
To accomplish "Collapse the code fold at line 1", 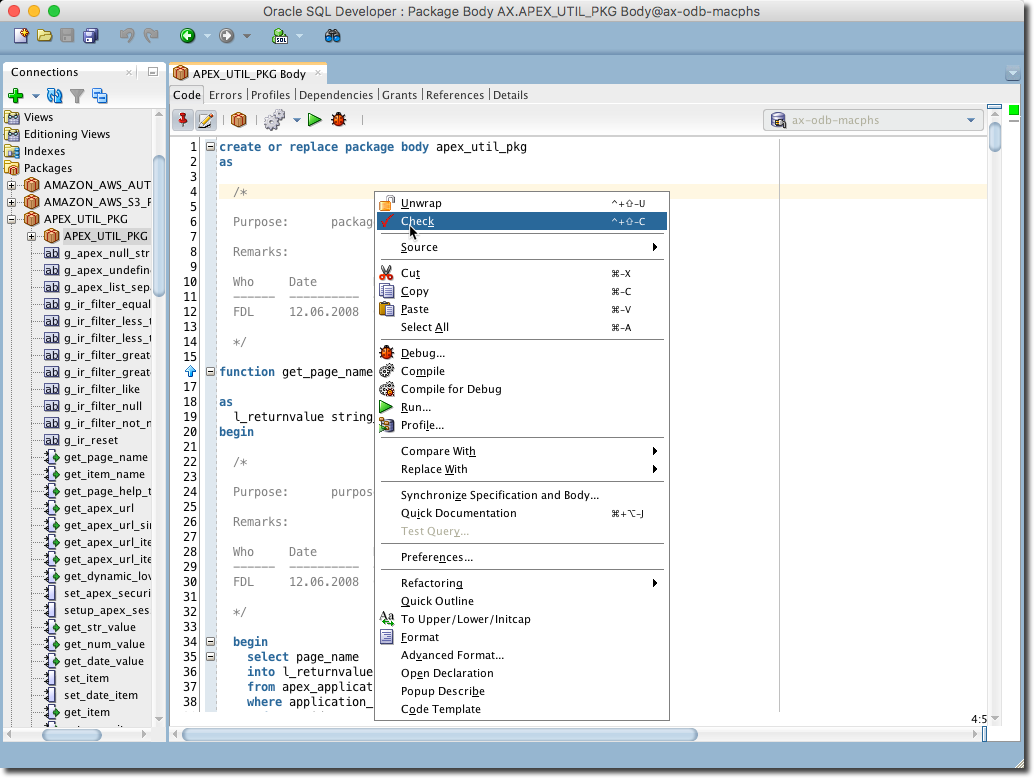I will (211, 147).
